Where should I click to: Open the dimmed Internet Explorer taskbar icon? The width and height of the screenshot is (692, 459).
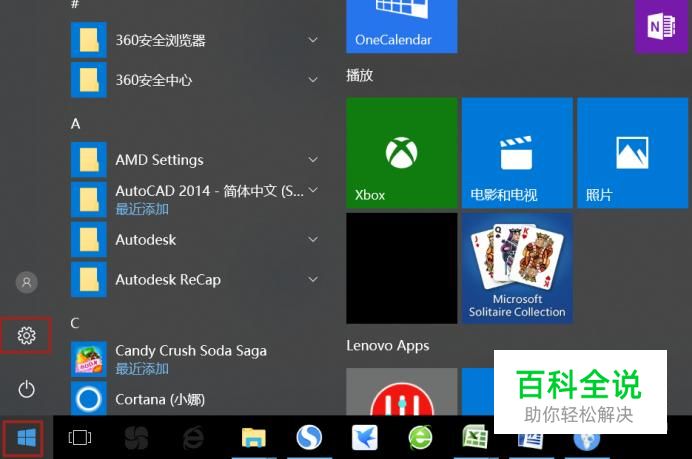click(193, 437)
